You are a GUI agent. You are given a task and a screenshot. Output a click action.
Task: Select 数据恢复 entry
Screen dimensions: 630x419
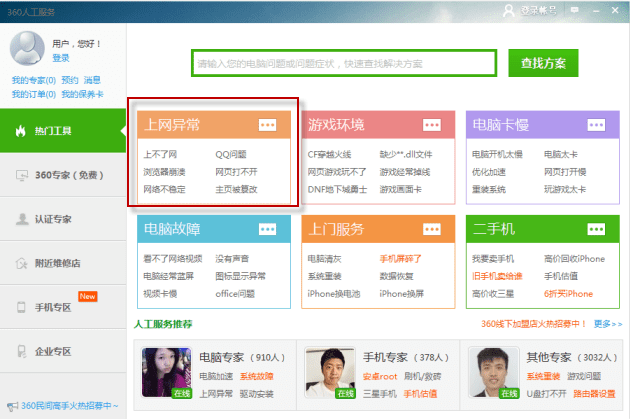[x=397, y=276]
